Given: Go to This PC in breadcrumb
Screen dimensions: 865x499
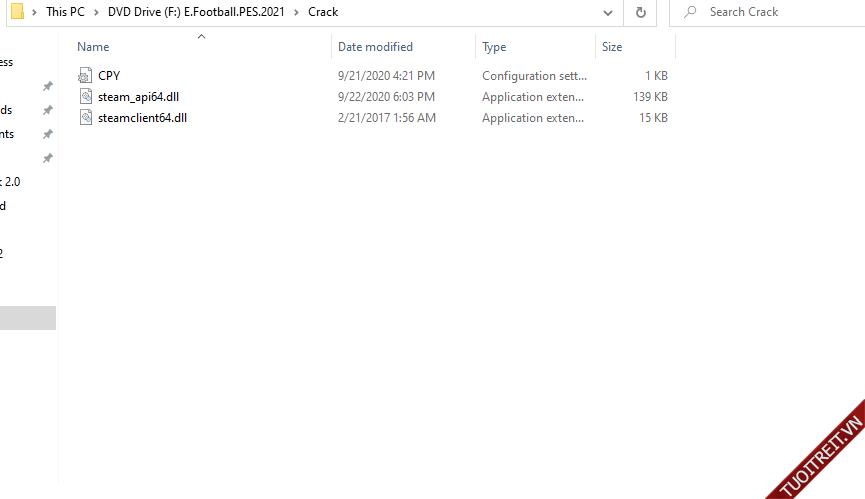Looking at the screenshot, I should point(65,12).
